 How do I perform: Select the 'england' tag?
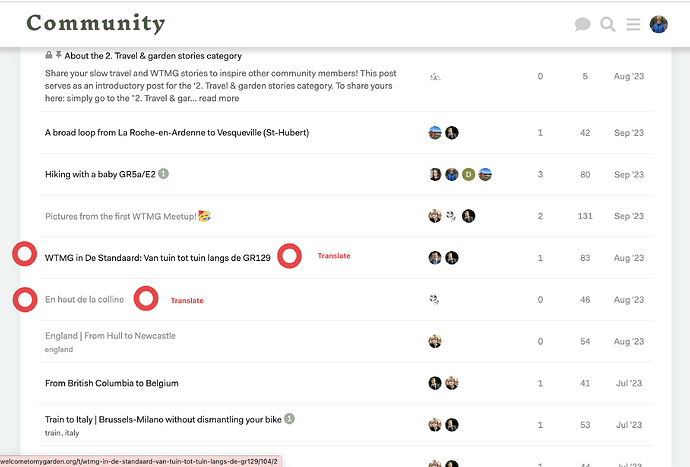pos(59,349)
